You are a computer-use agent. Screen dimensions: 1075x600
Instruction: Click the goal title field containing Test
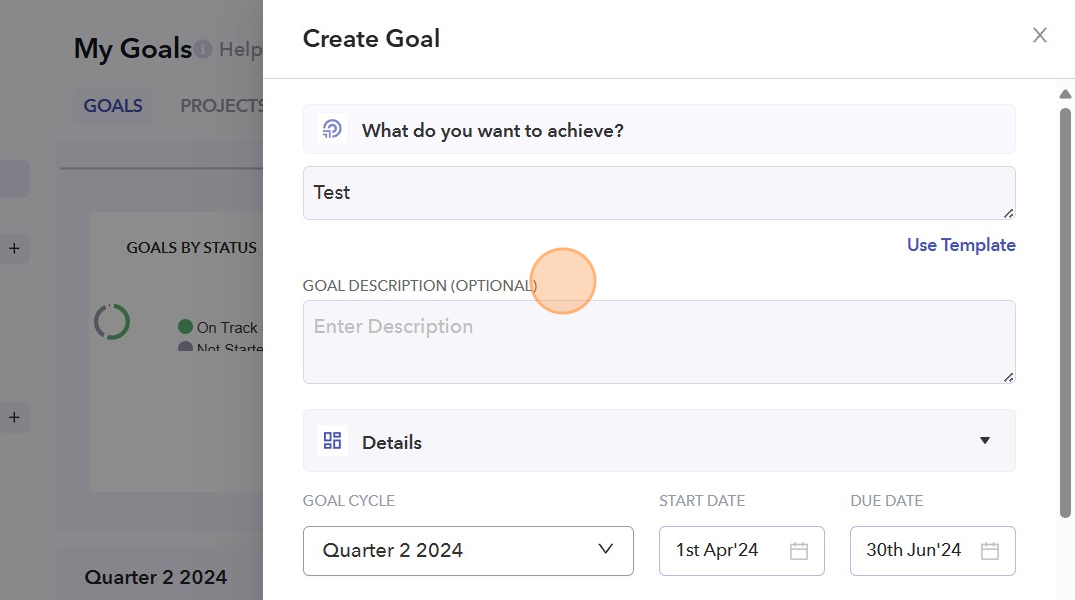coord(658,193)
